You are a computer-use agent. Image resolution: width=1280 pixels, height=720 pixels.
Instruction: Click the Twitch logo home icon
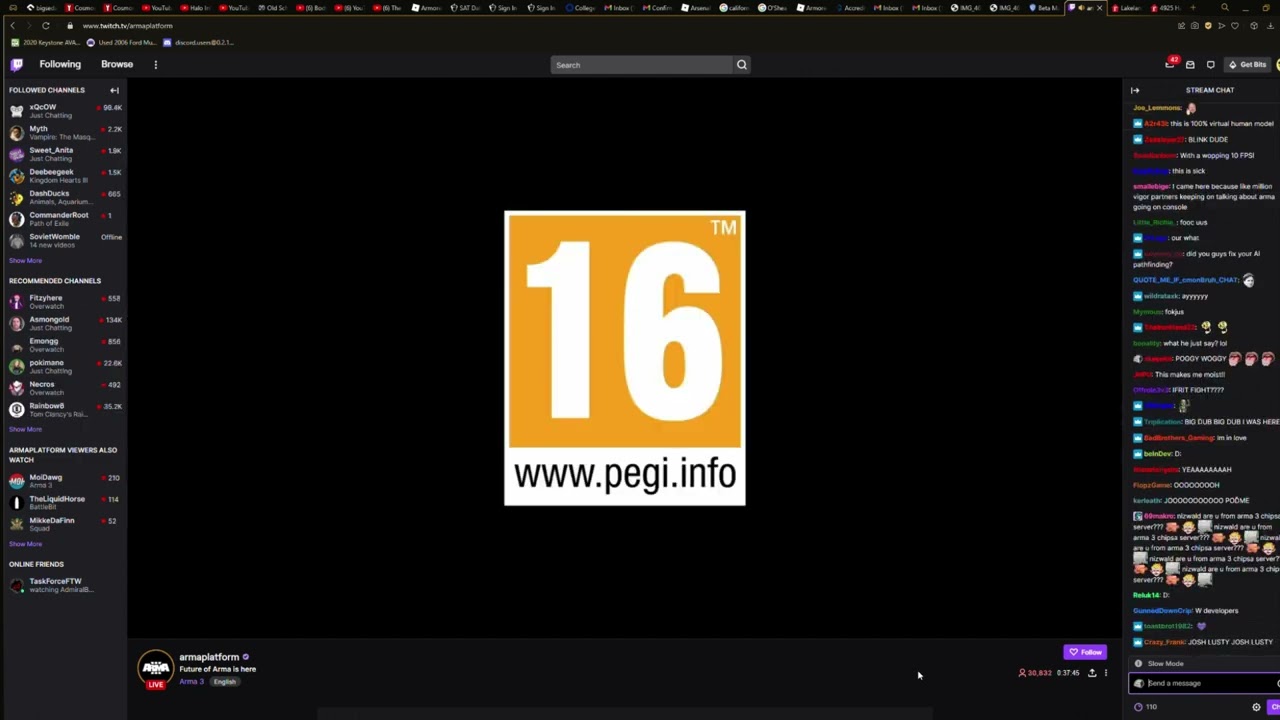coord(16,64)
